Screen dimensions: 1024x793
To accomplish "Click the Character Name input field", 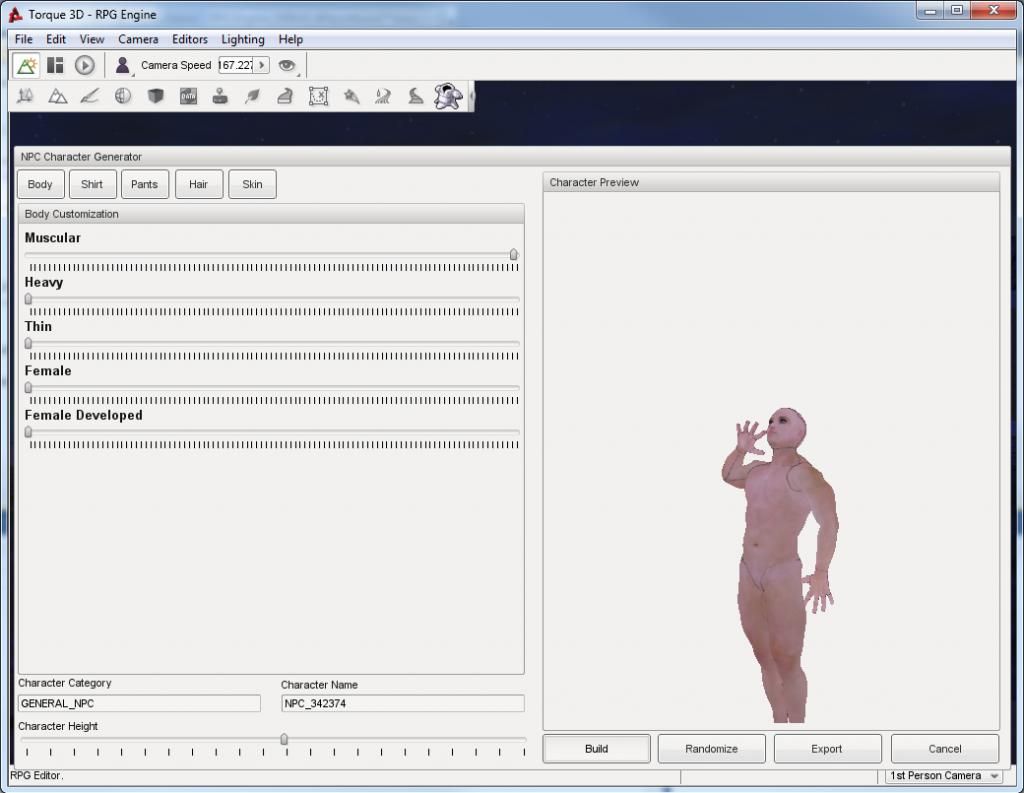I will (x=402, y=703).
